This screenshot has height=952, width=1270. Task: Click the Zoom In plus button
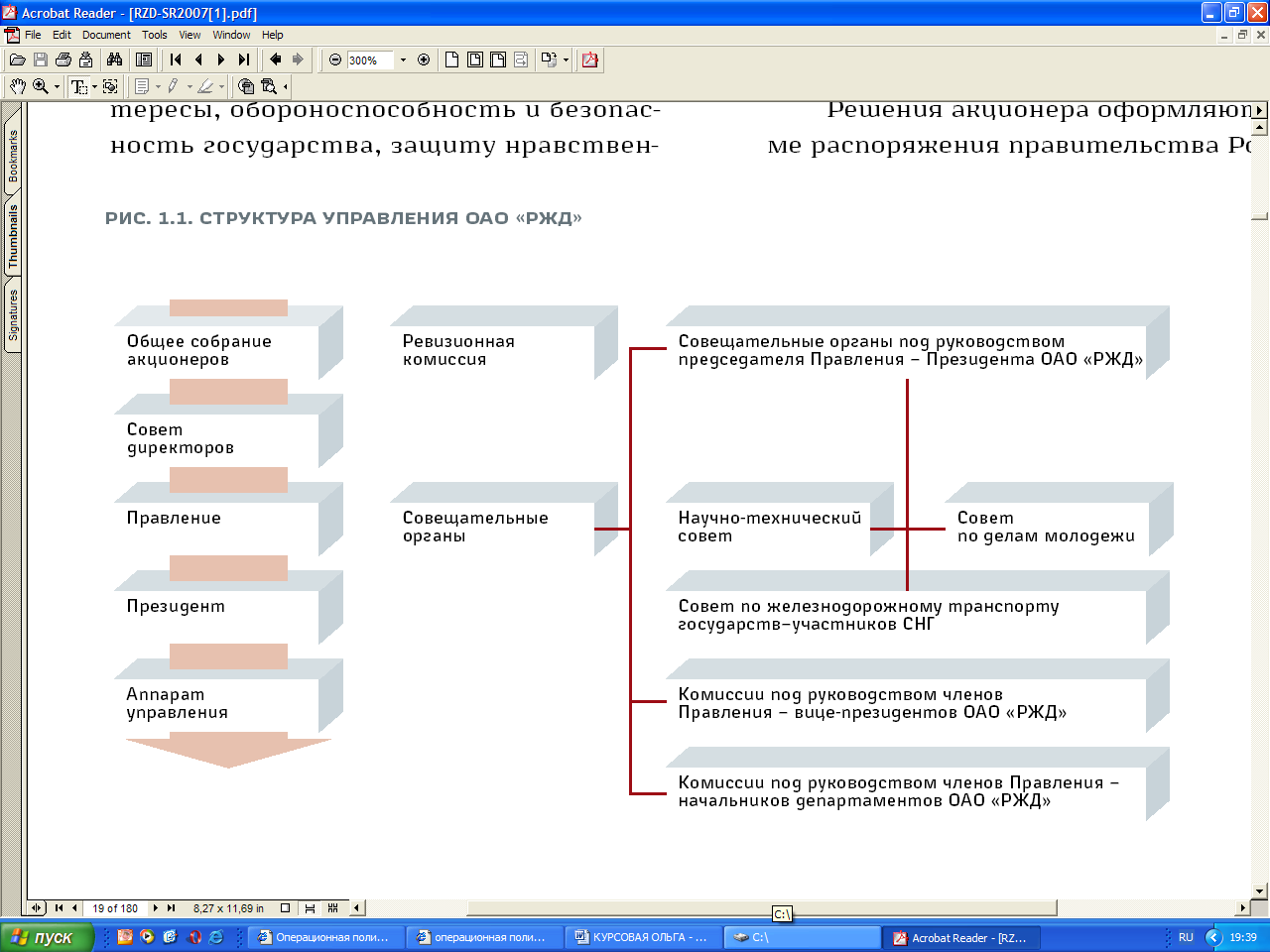[x=424, y=60]
